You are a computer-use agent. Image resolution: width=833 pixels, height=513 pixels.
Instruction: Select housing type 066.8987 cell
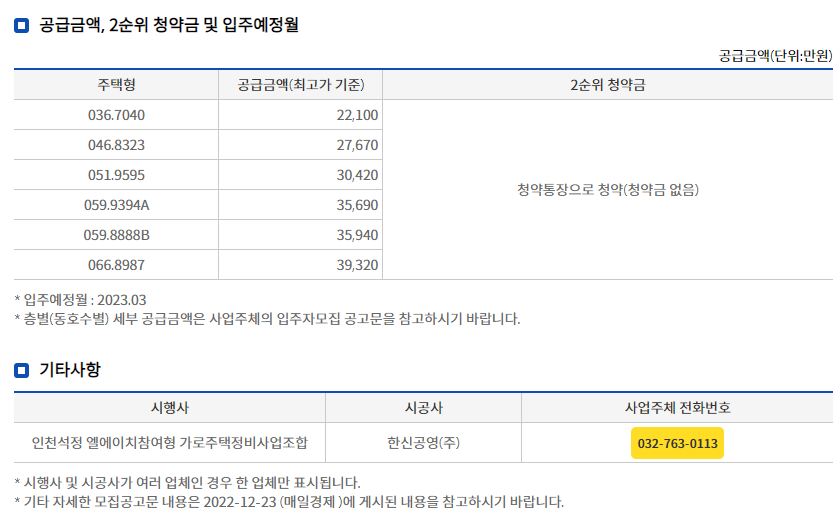116,265
